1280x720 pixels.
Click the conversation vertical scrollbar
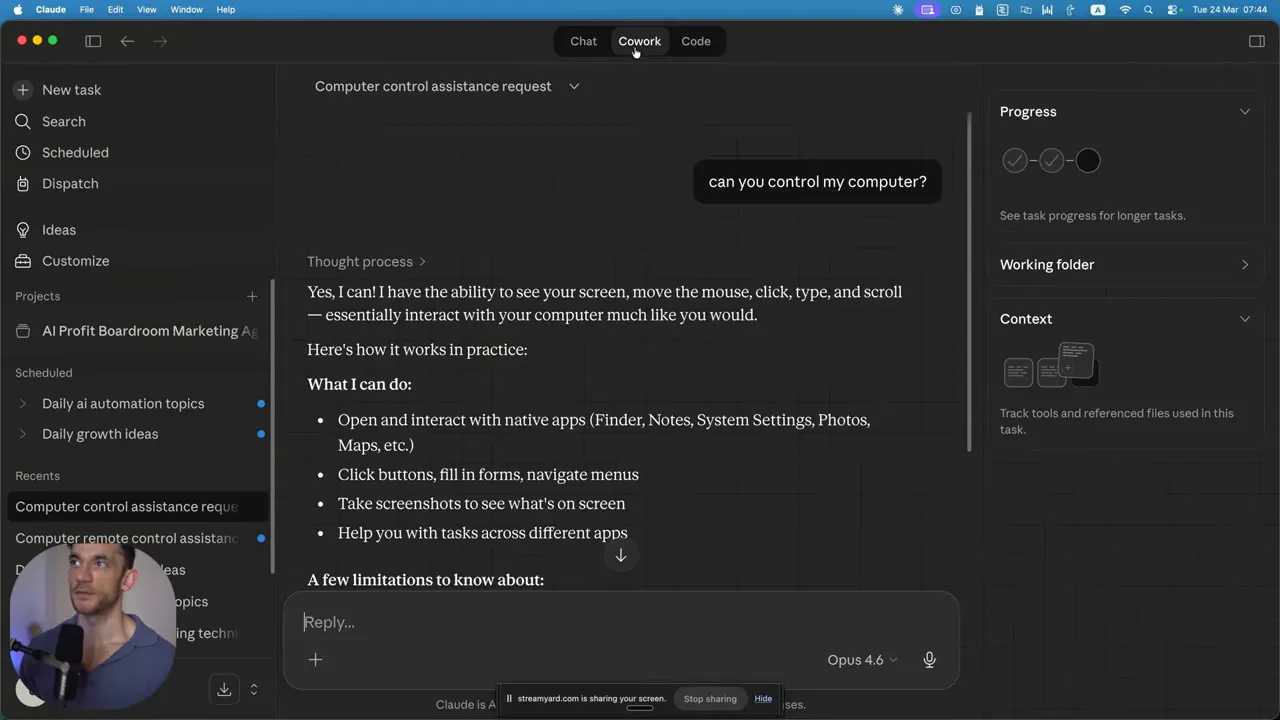[968, 281]
